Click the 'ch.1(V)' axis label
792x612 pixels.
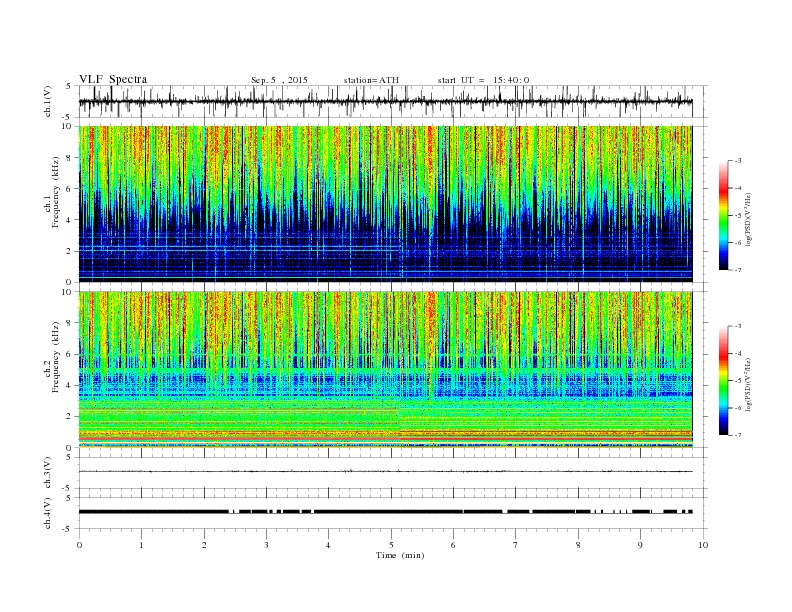tap(47, 101)
